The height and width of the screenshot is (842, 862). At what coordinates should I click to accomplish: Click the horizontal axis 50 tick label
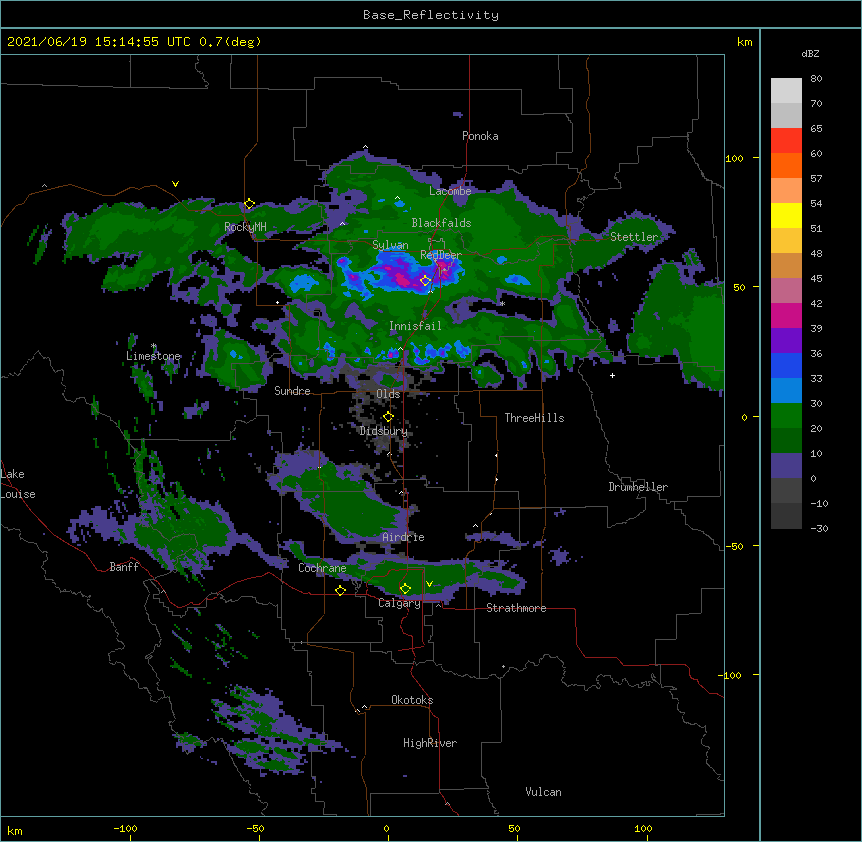pyautogui.click(x=514, y=829)
